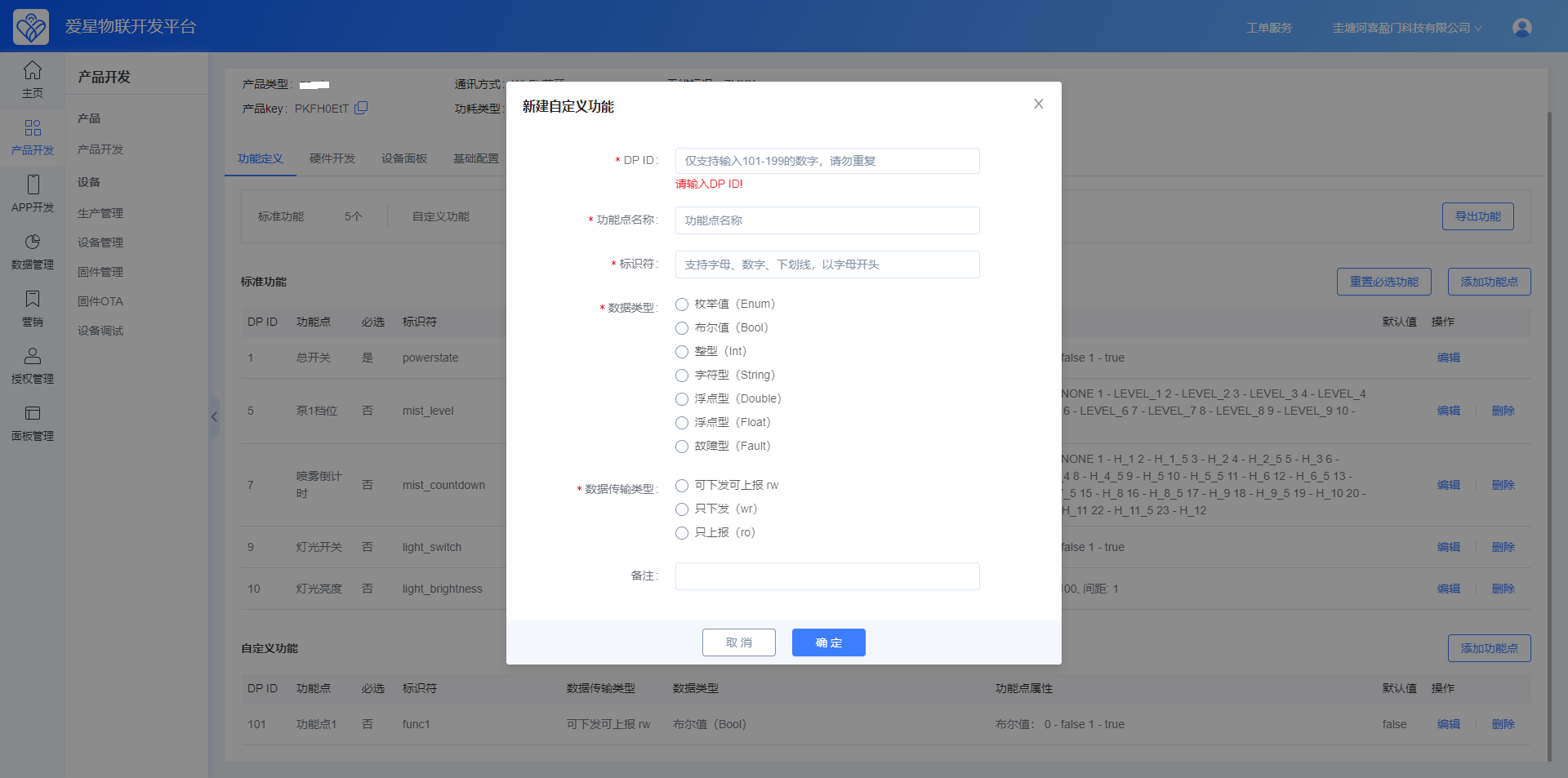Edit the light_brightness row
This screenshot has height=778, width=1568.
(1449, 589)
